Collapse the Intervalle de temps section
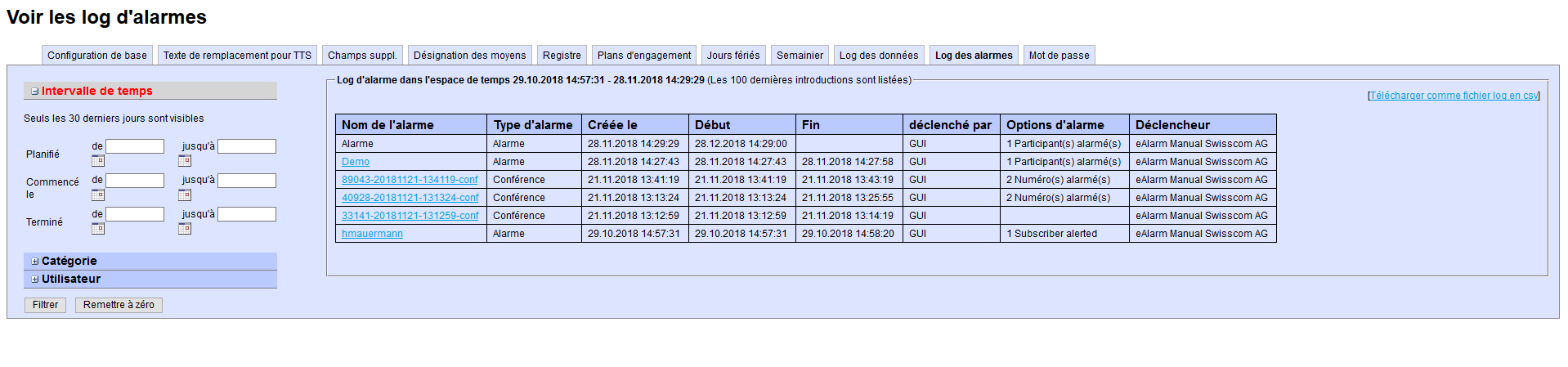Image resolution: width=1568 pixels, height=367 pixels. pyautogui.click(x=35, y=92)
